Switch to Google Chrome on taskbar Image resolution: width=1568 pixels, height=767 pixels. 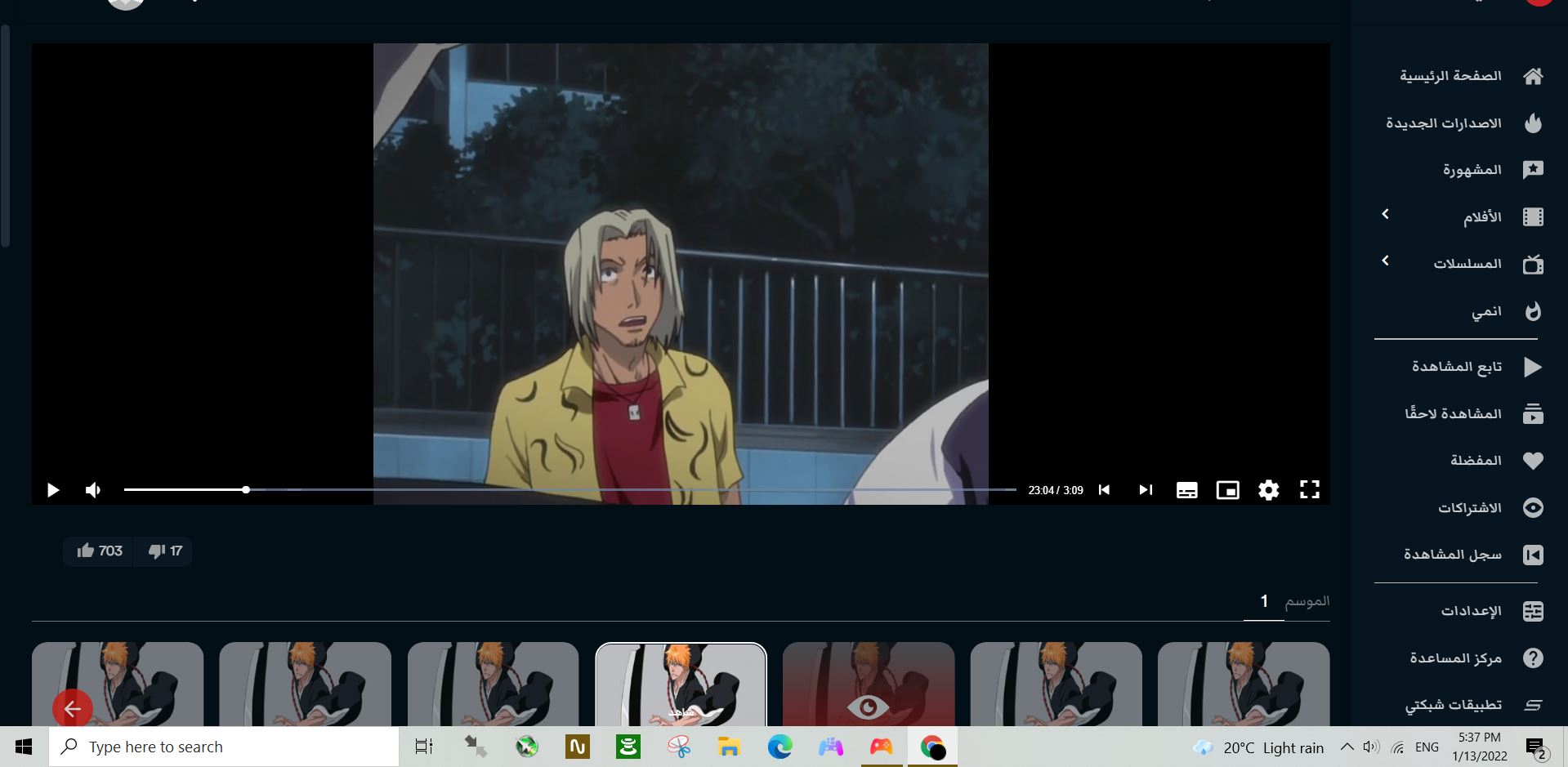coord(932,747)
